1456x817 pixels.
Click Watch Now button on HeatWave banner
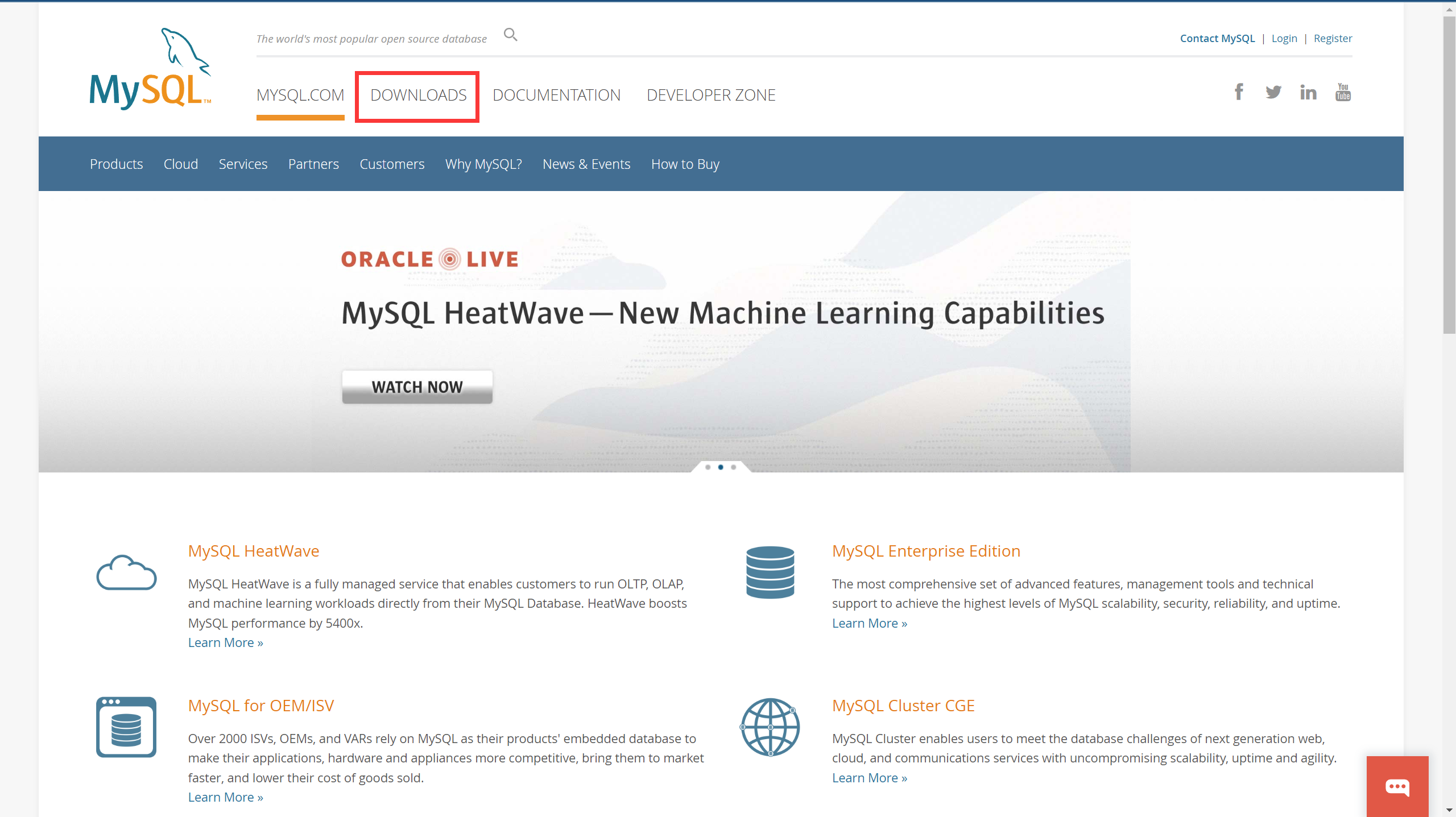point(416,387)
